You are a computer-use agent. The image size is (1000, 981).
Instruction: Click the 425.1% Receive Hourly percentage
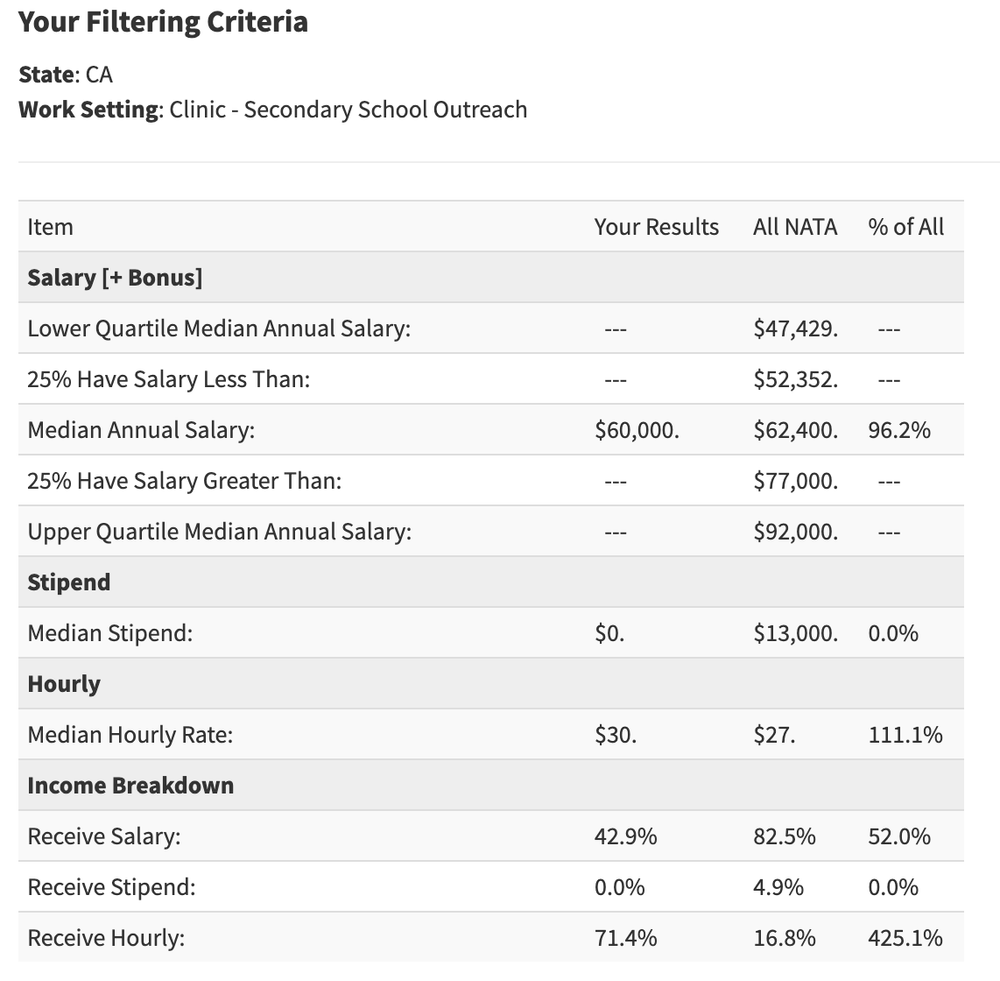(905, 938)
